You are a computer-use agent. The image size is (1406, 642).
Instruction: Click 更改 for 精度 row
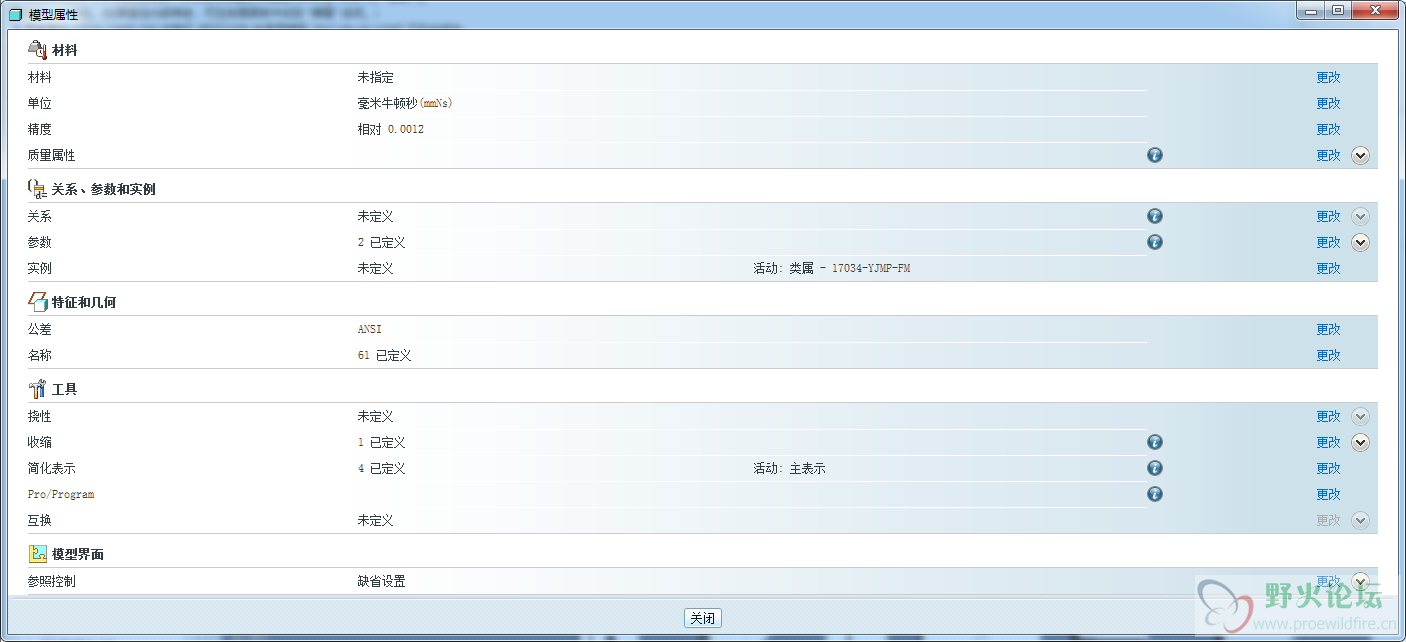click(1328, 129)
